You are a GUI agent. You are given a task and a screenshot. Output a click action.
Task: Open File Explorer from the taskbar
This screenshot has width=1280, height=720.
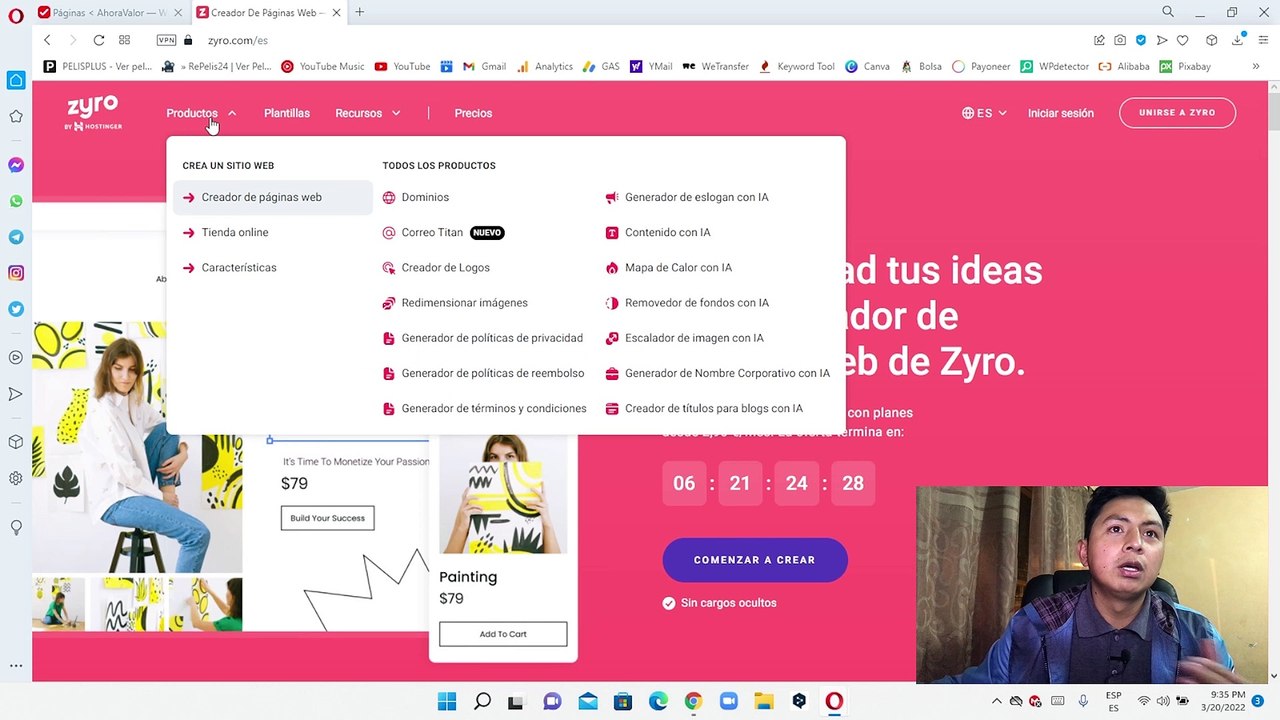coord(764,701)
